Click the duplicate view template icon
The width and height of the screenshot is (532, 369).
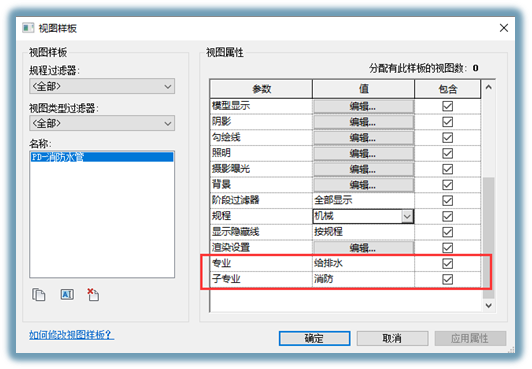pyautogui.click(x=38, y=294)
